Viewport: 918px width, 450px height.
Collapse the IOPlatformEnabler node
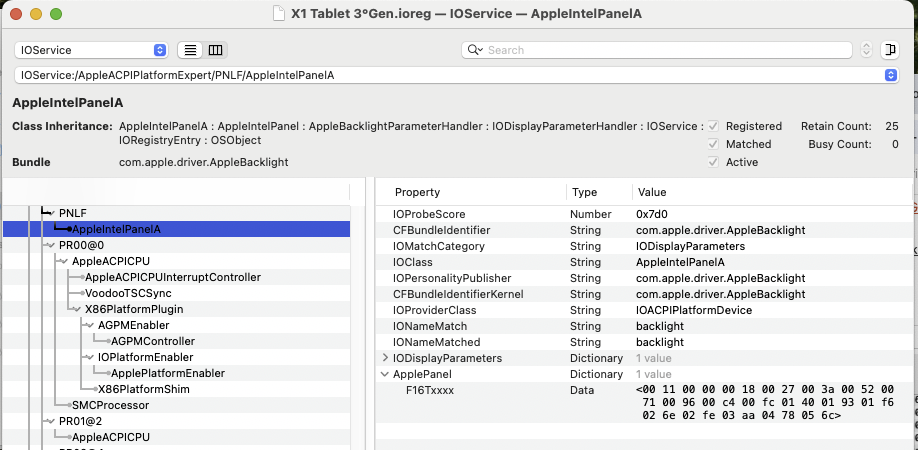pyautogui.click(x=90, y=358)
